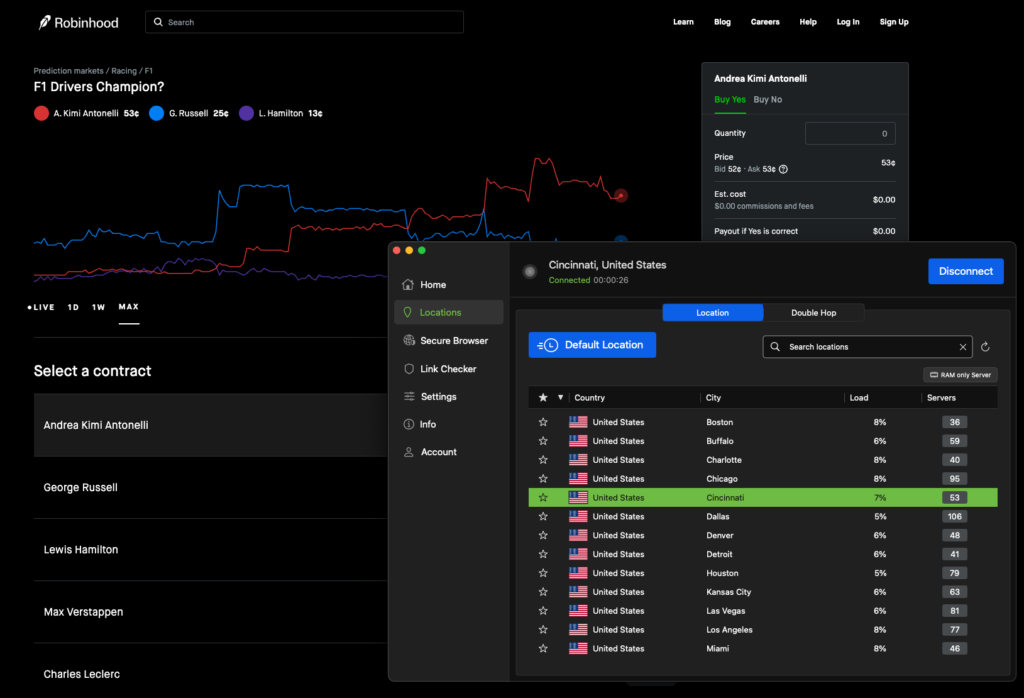Show the LIVE chart range
The width and height of the screenshot is (1024, 698).
pos(41,307)
